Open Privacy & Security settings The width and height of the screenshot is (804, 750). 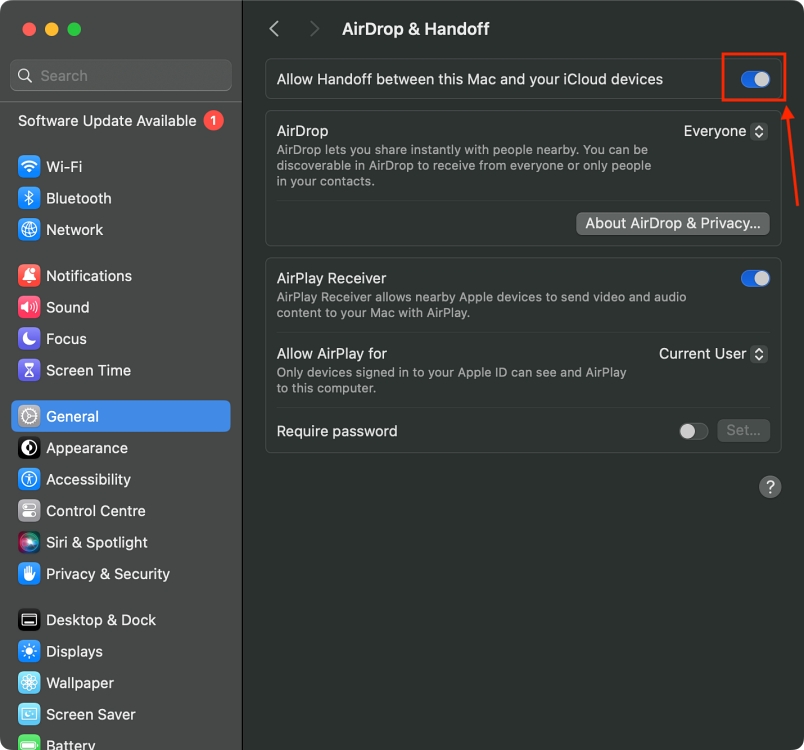pos(104,574)
